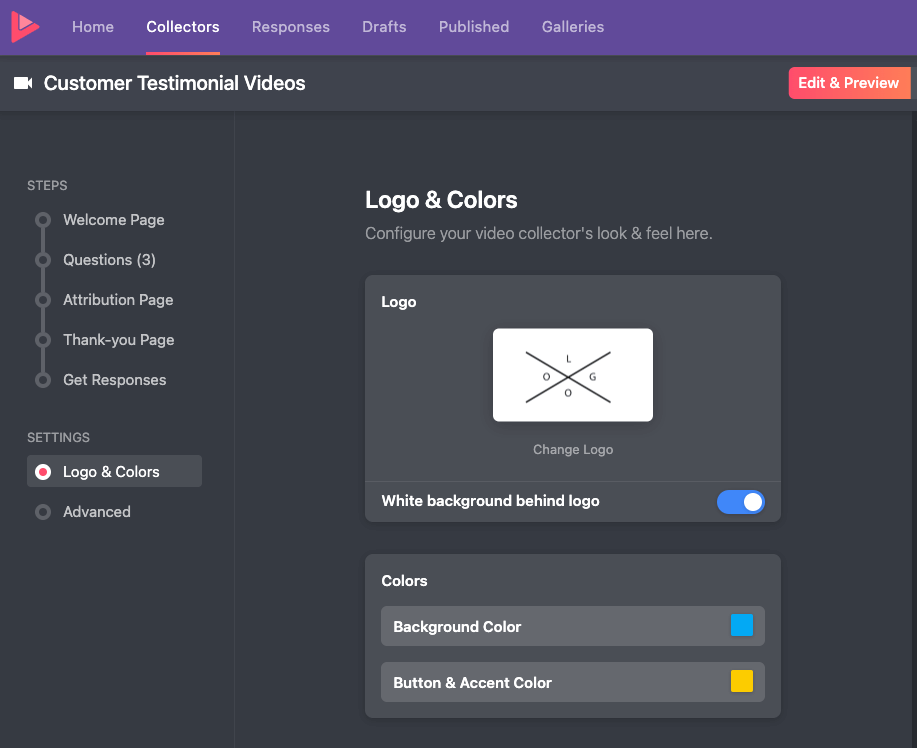
Task: Click the logo preview thumbnail
Action: pyautogui.click(x=572, y=375)
